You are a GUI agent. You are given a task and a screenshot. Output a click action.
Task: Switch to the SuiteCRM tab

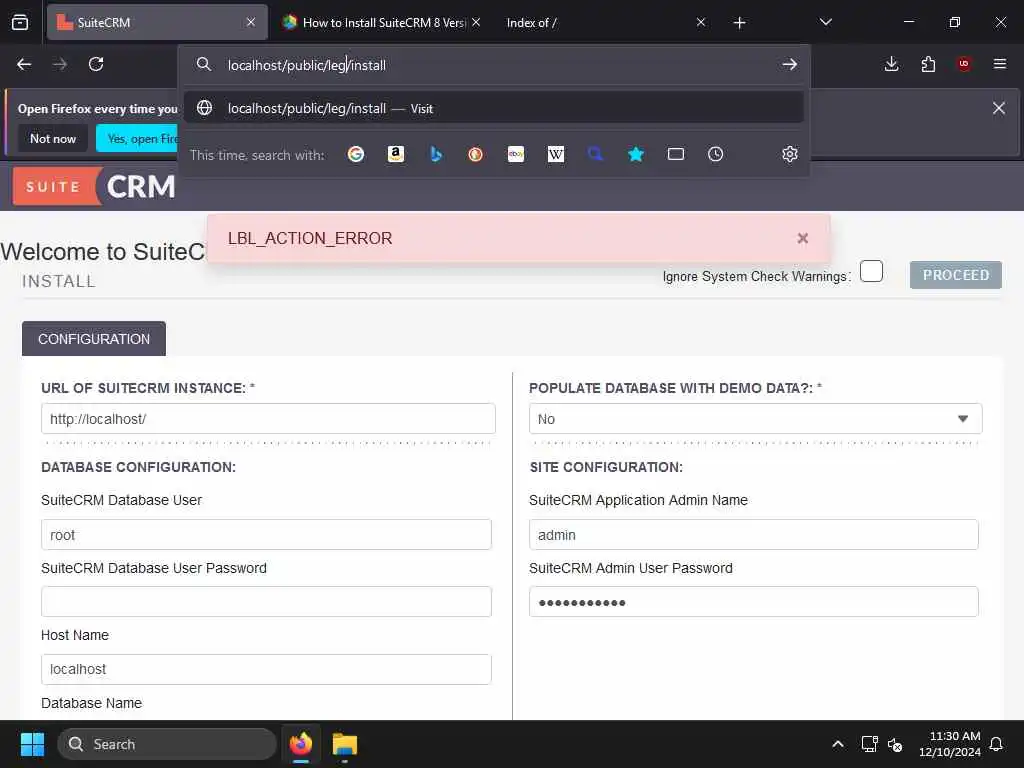coord(157,22)
